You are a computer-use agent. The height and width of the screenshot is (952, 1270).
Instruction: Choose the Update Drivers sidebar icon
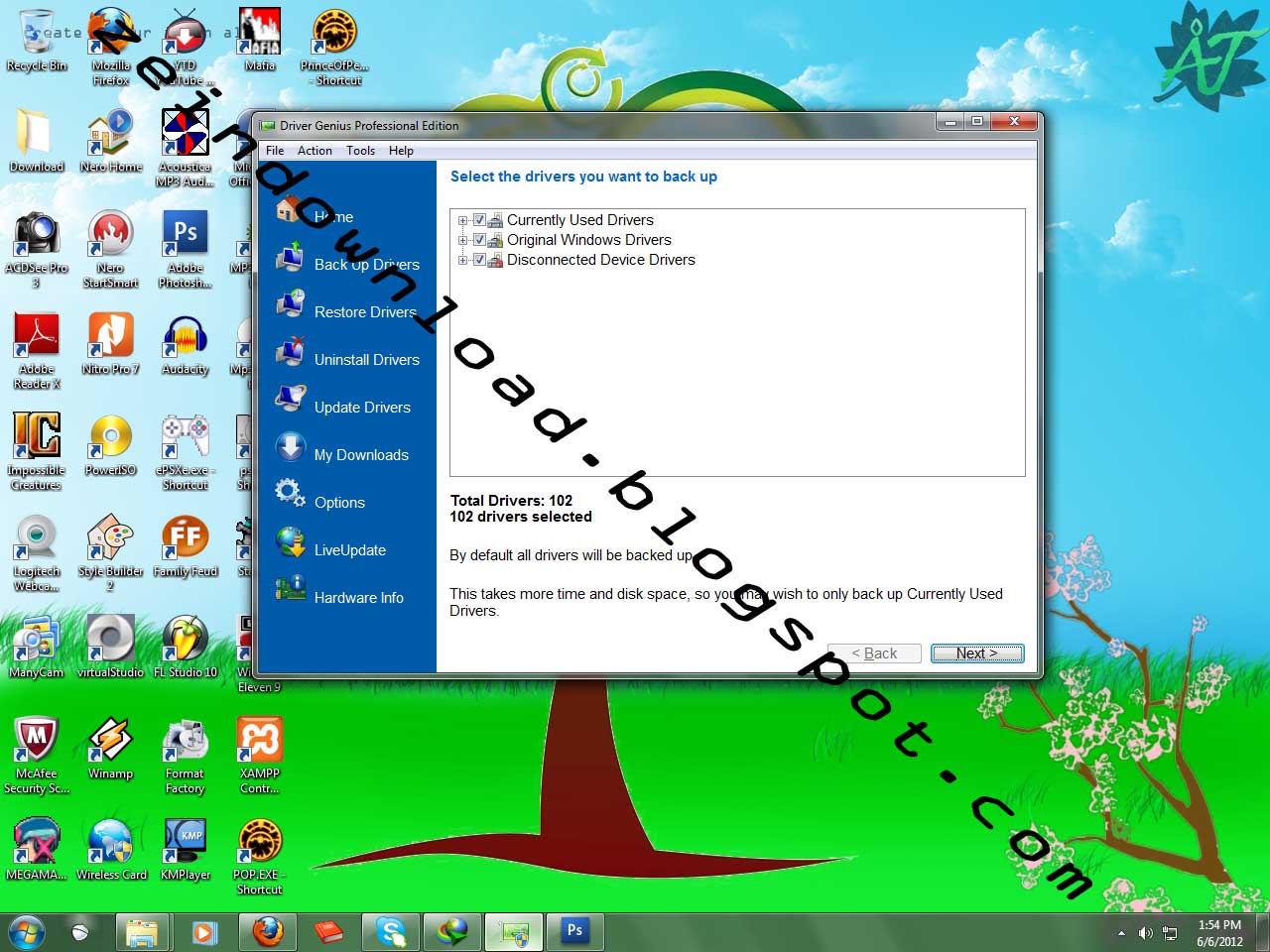click(291, 400)
